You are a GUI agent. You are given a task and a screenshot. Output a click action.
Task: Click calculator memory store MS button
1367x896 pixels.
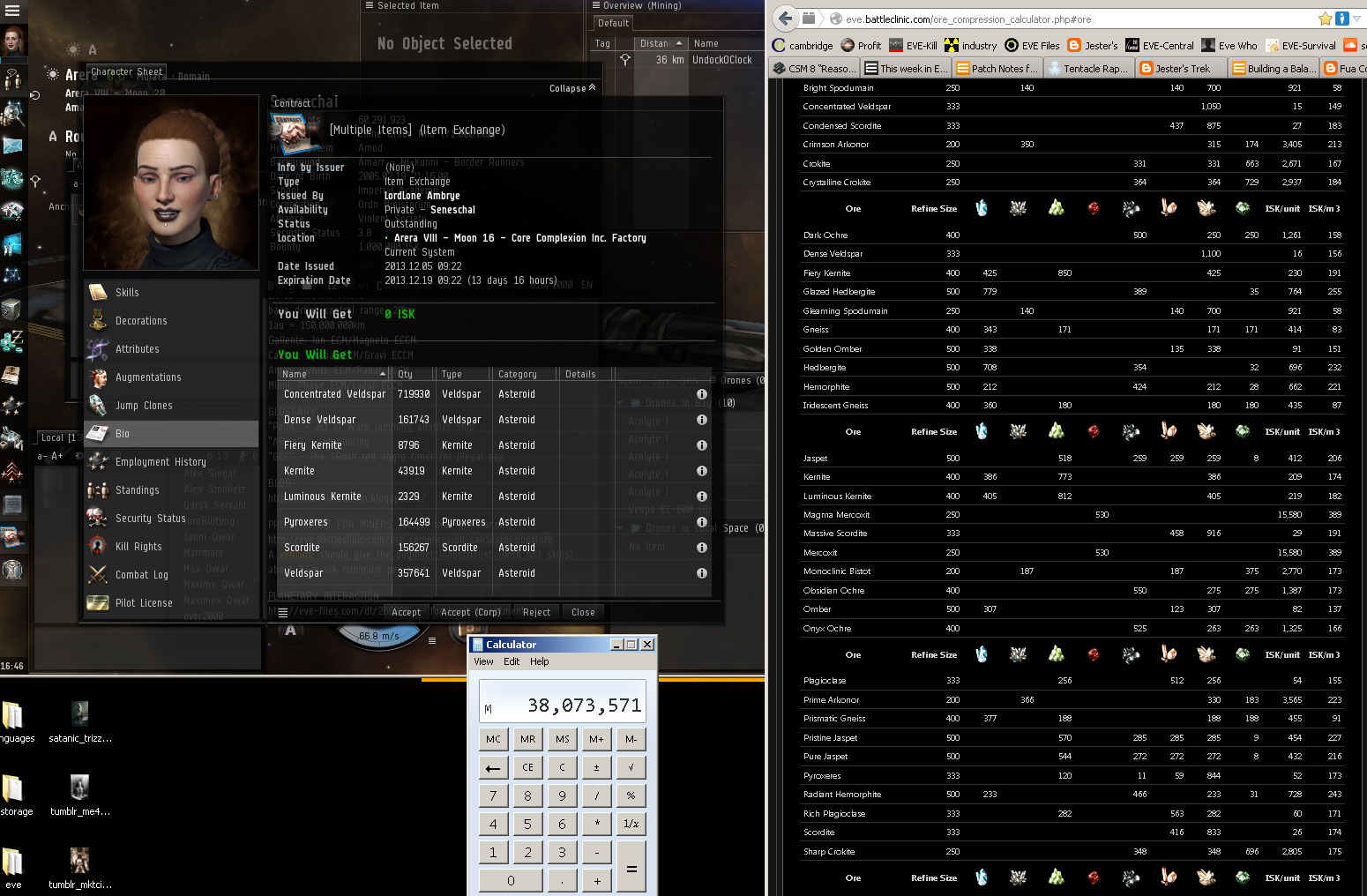click(563, 739)
